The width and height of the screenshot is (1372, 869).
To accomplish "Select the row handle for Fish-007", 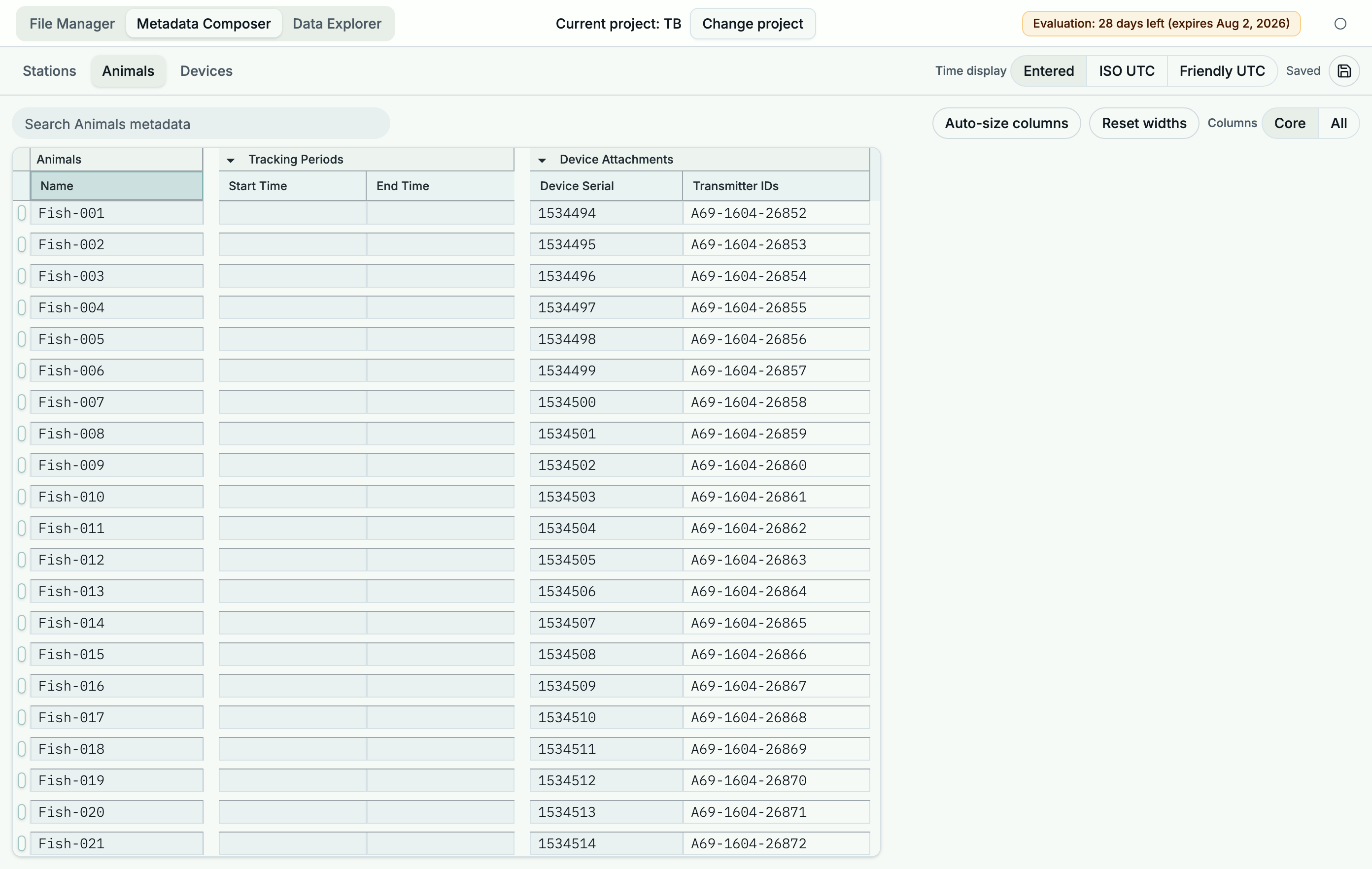I will point(22,402).
